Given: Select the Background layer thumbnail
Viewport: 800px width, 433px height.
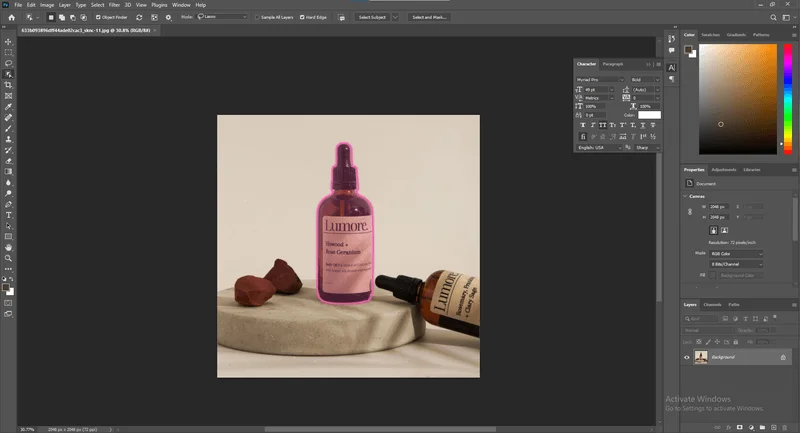Looking at the screenshot, I should point(701,357).
